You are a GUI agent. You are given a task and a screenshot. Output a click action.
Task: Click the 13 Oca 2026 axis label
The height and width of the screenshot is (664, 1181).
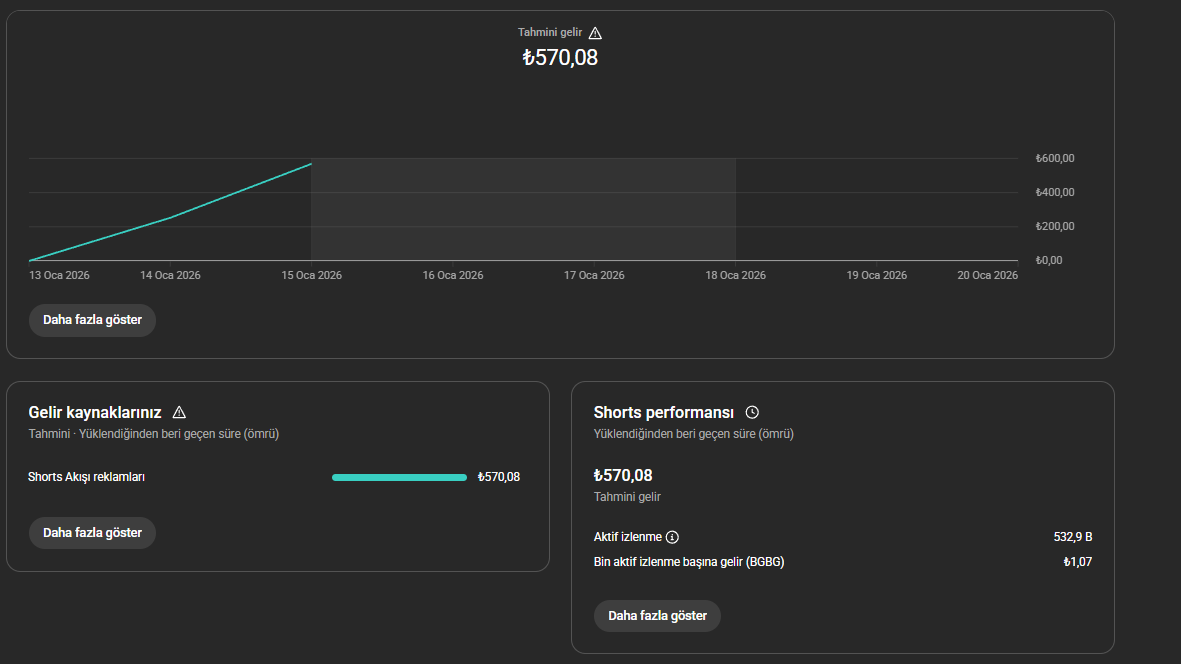[60, 276]
